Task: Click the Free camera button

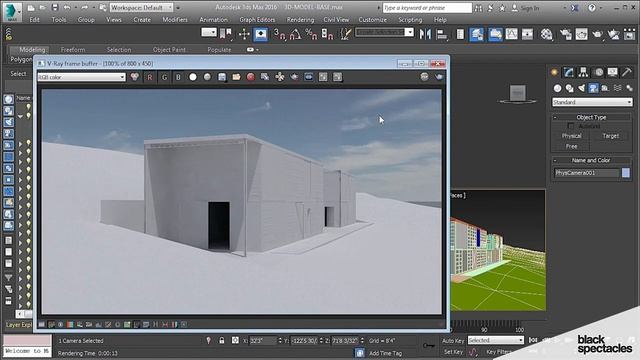Action: [571, 146]
